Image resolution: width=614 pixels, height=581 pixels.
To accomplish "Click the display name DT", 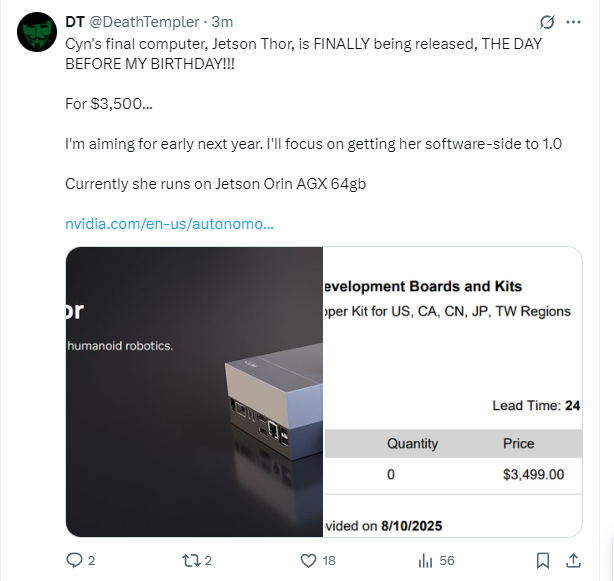I will coord(74,22).
